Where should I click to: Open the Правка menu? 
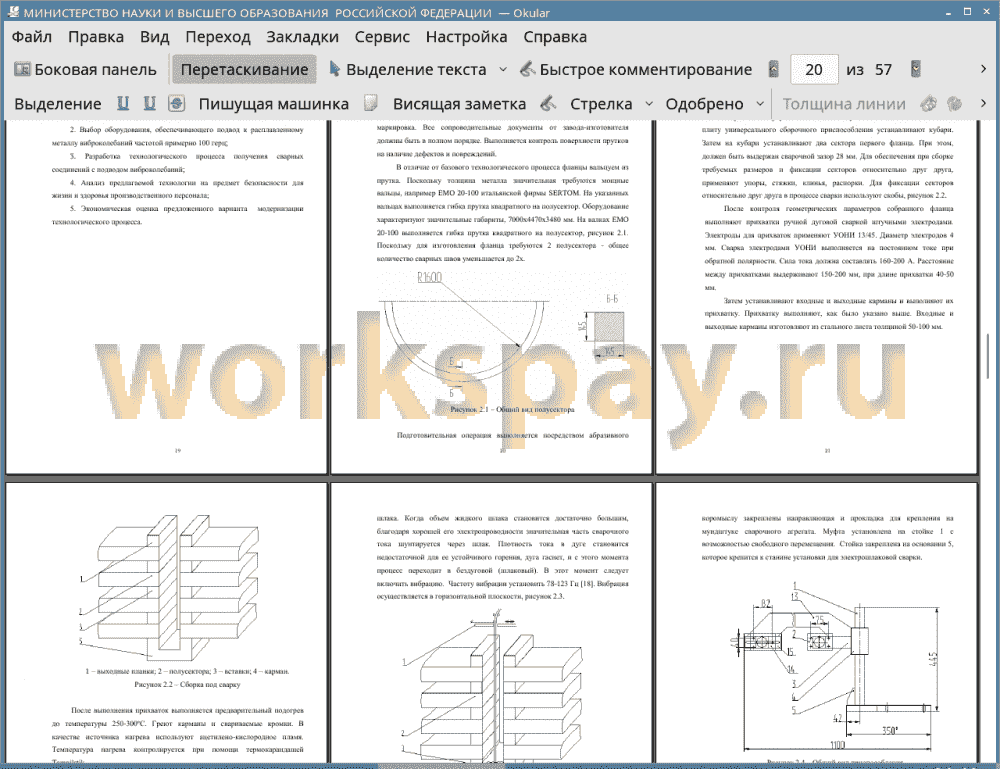click(96, 37)
